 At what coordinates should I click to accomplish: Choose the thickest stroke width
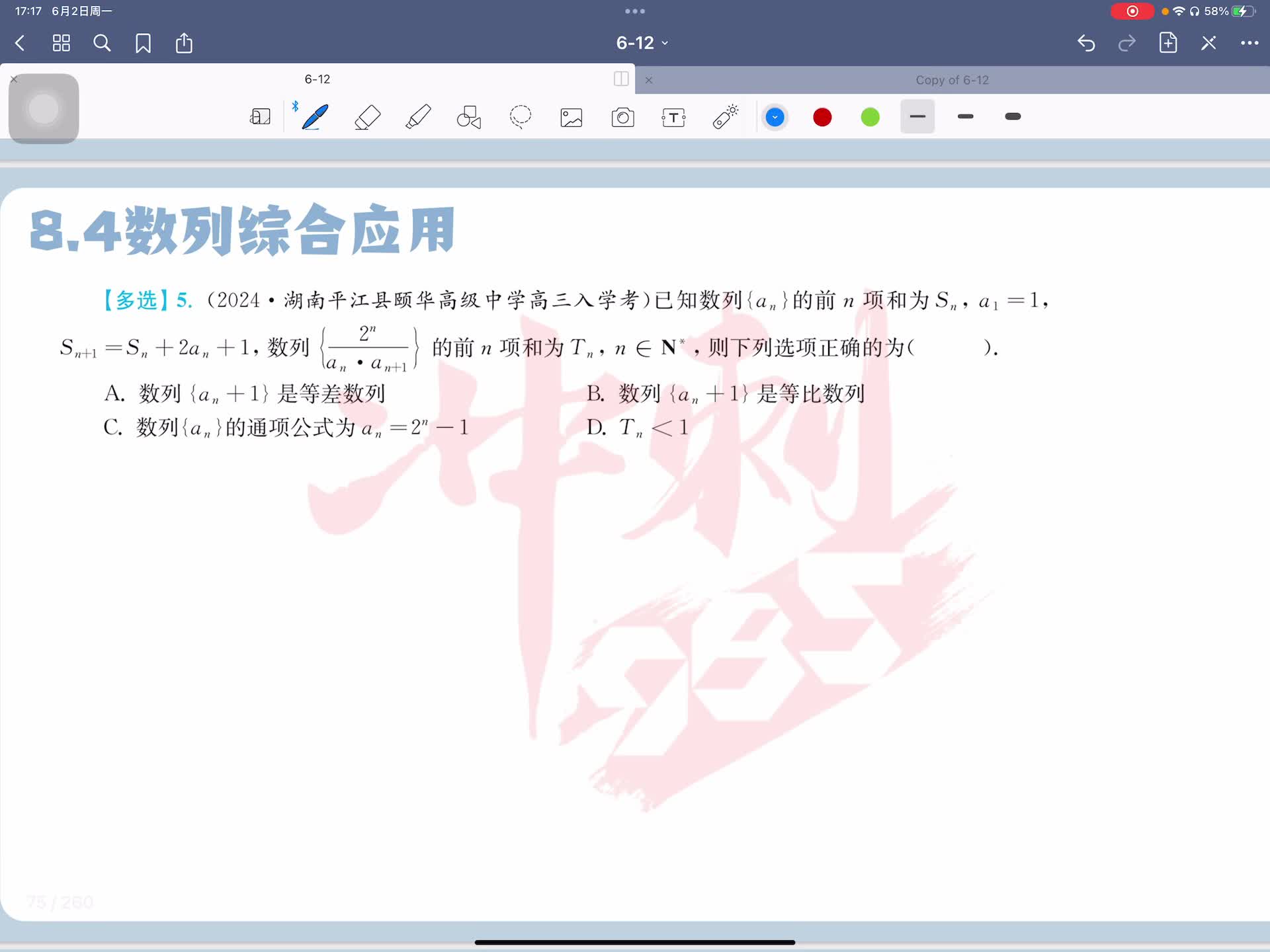tap(1013, 117)
